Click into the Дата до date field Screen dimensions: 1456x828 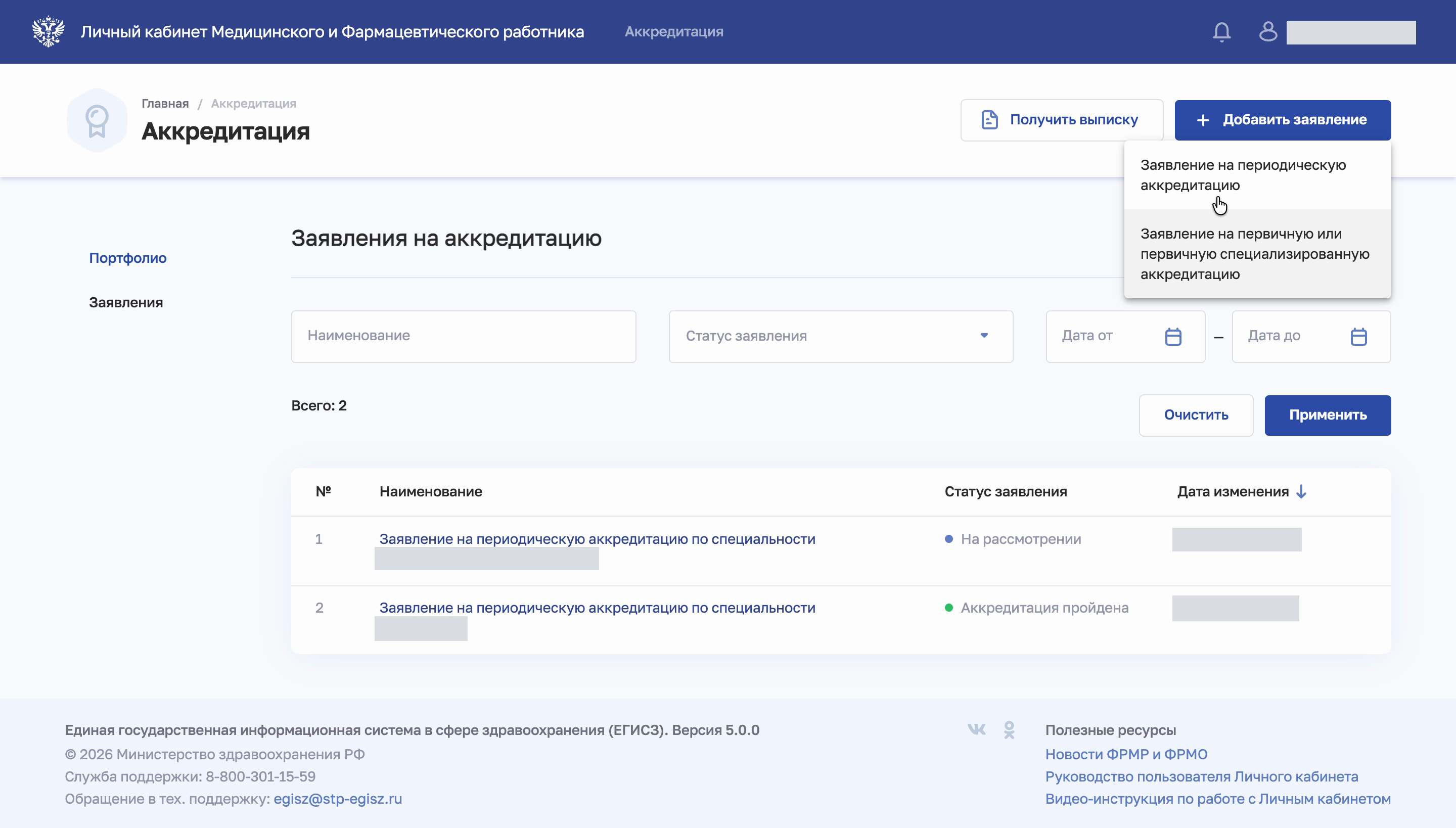tap(1311, 337)
